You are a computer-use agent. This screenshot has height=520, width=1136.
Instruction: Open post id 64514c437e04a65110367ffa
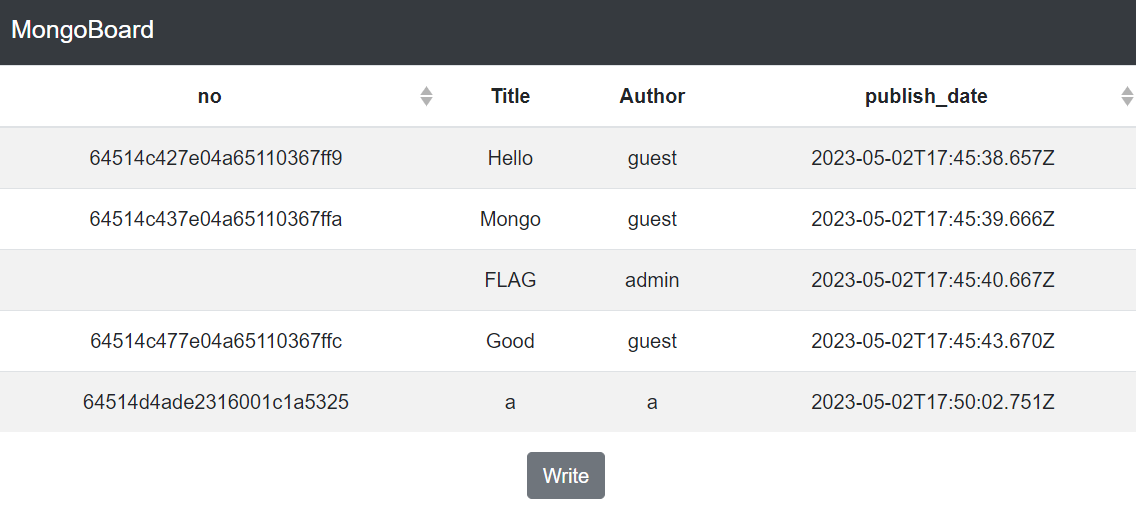coord(216,219)
